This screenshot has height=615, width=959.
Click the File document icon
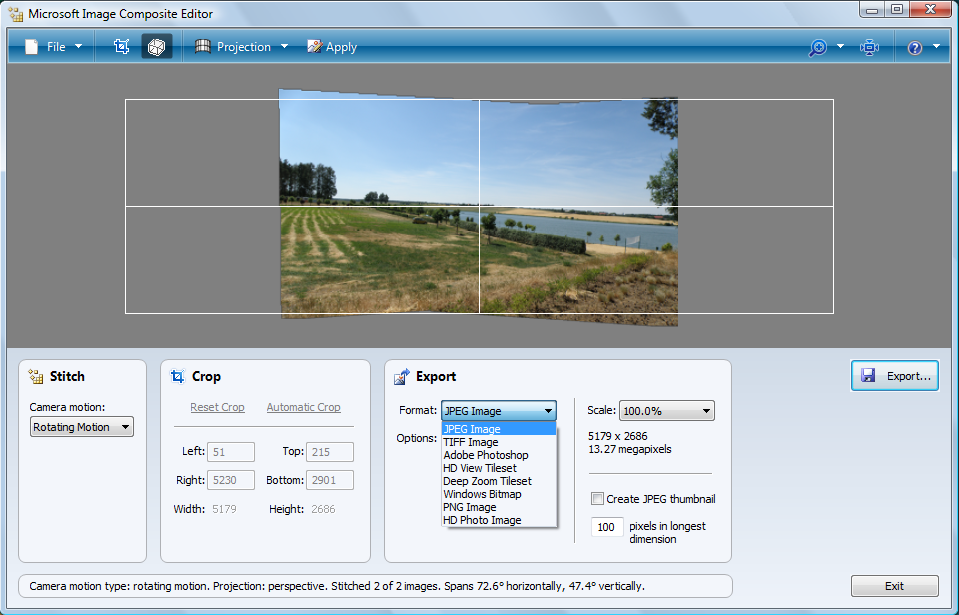pos(31,47)
